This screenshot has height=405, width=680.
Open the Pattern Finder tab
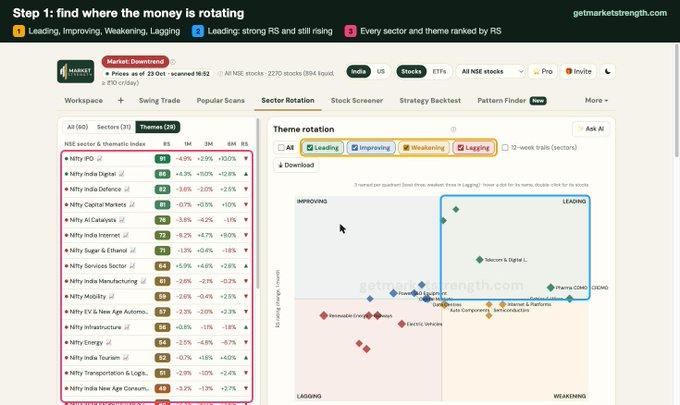tap(512, 100)
